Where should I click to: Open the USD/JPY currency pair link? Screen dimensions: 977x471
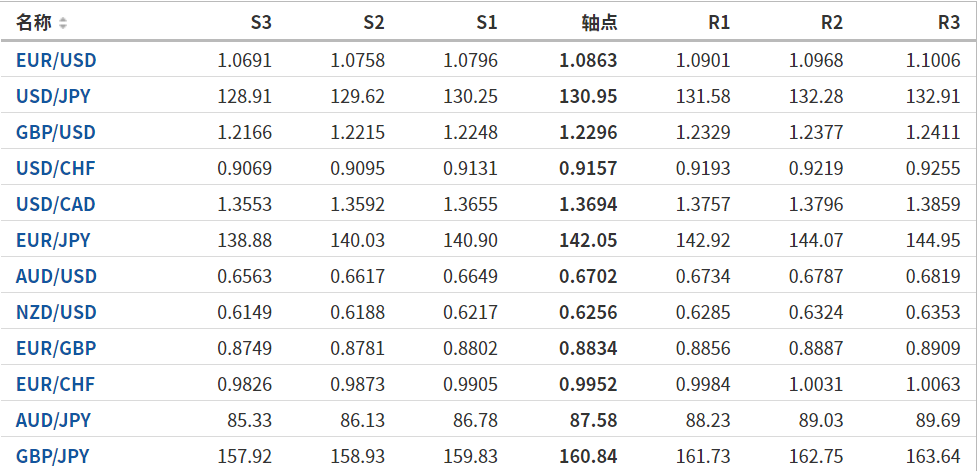55,97
